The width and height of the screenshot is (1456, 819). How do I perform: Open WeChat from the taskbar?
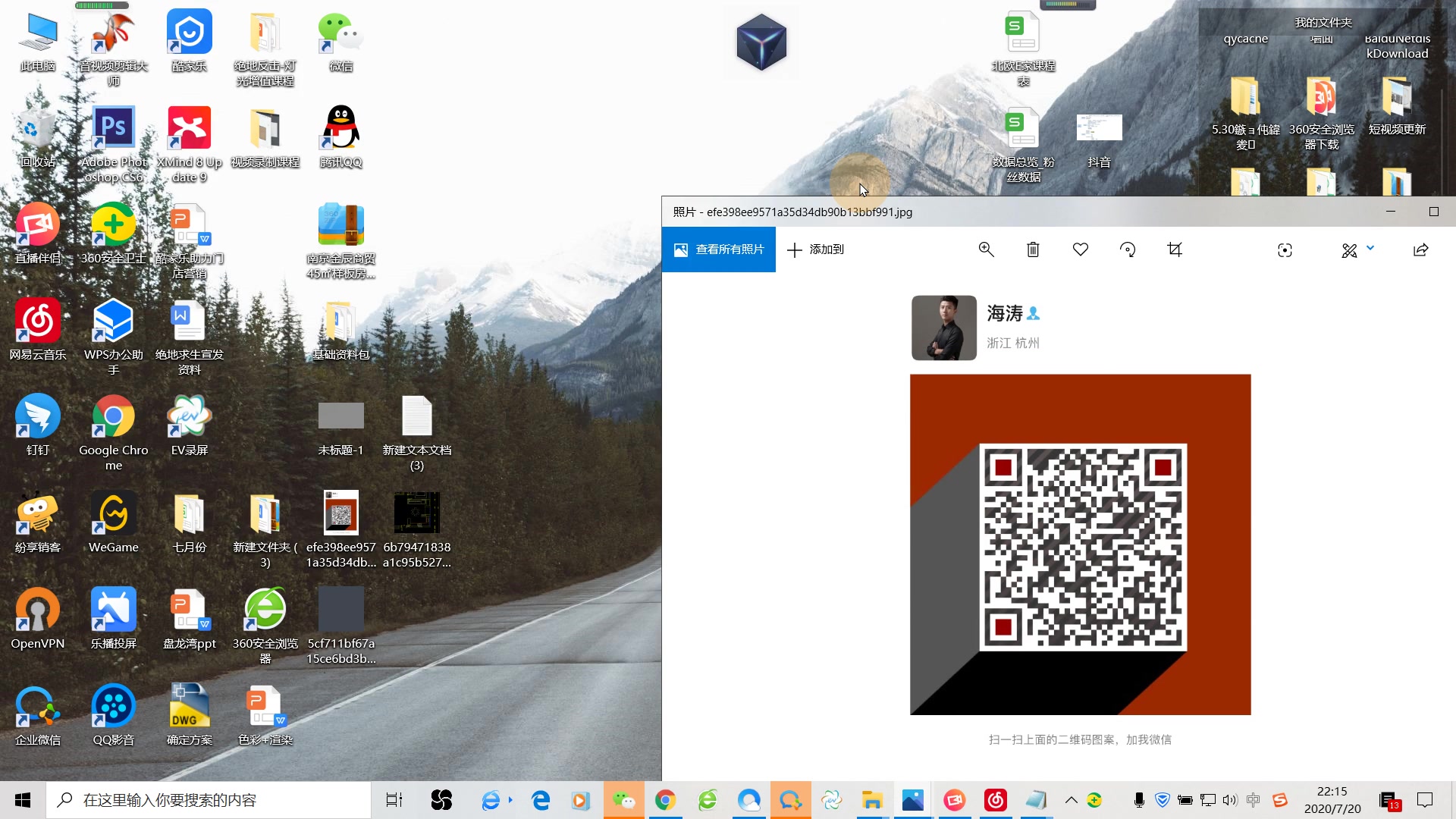click(623, 800)
